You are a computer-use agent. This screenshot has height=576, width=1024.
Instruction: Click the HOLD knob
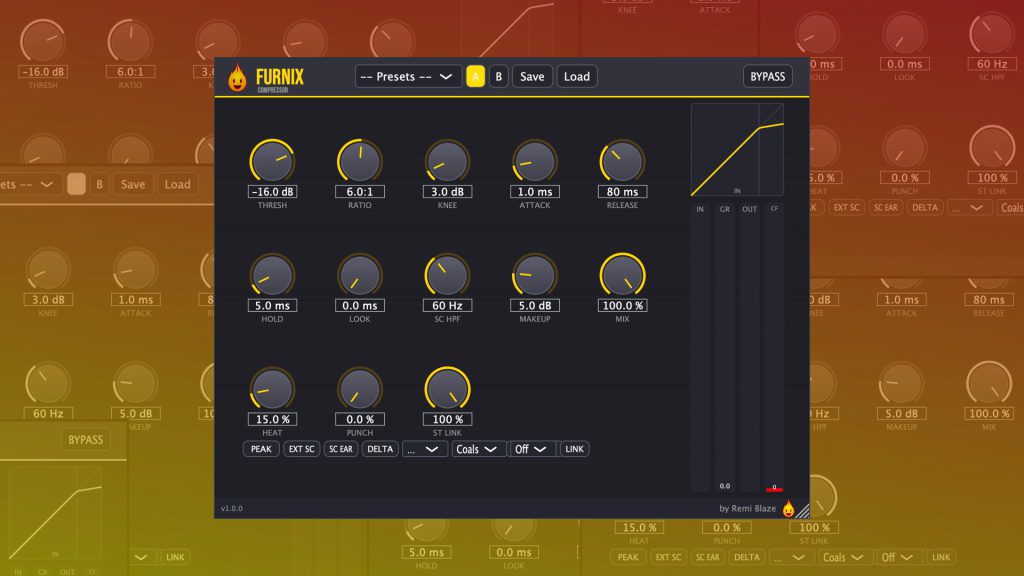pos(272,275)
